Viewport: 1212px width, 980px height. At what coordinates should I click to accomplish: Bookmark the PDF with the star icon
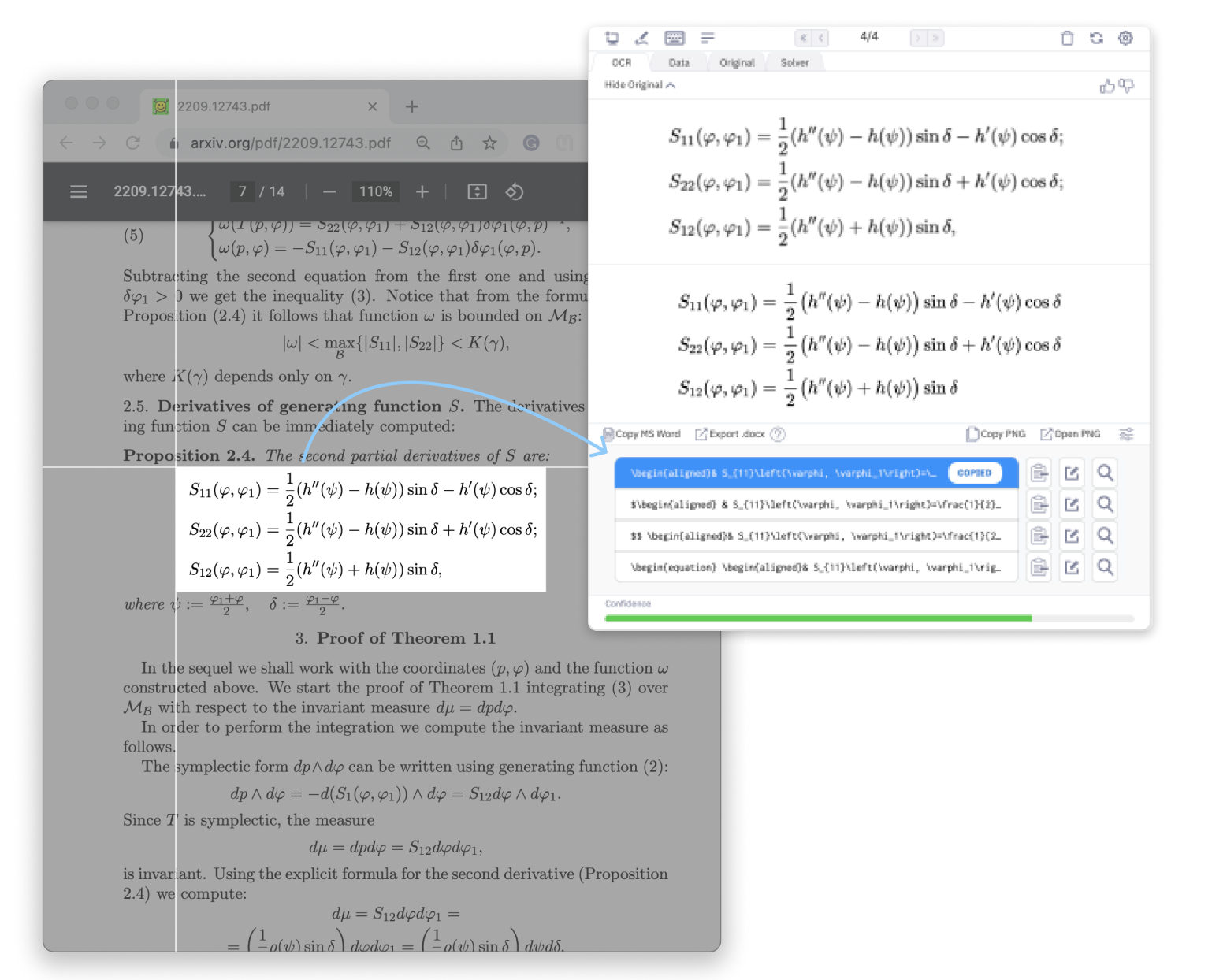point(489,143)
